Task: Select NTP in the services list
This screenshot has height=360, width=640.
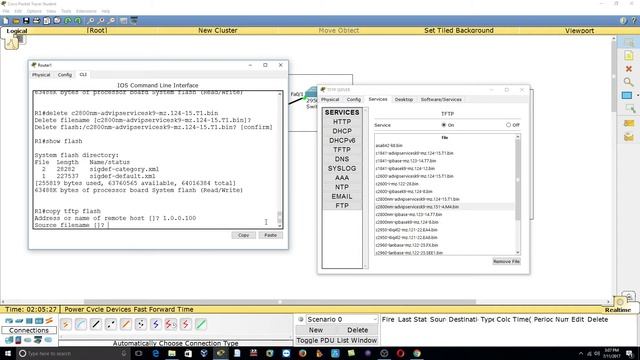Action: point(342,187)
